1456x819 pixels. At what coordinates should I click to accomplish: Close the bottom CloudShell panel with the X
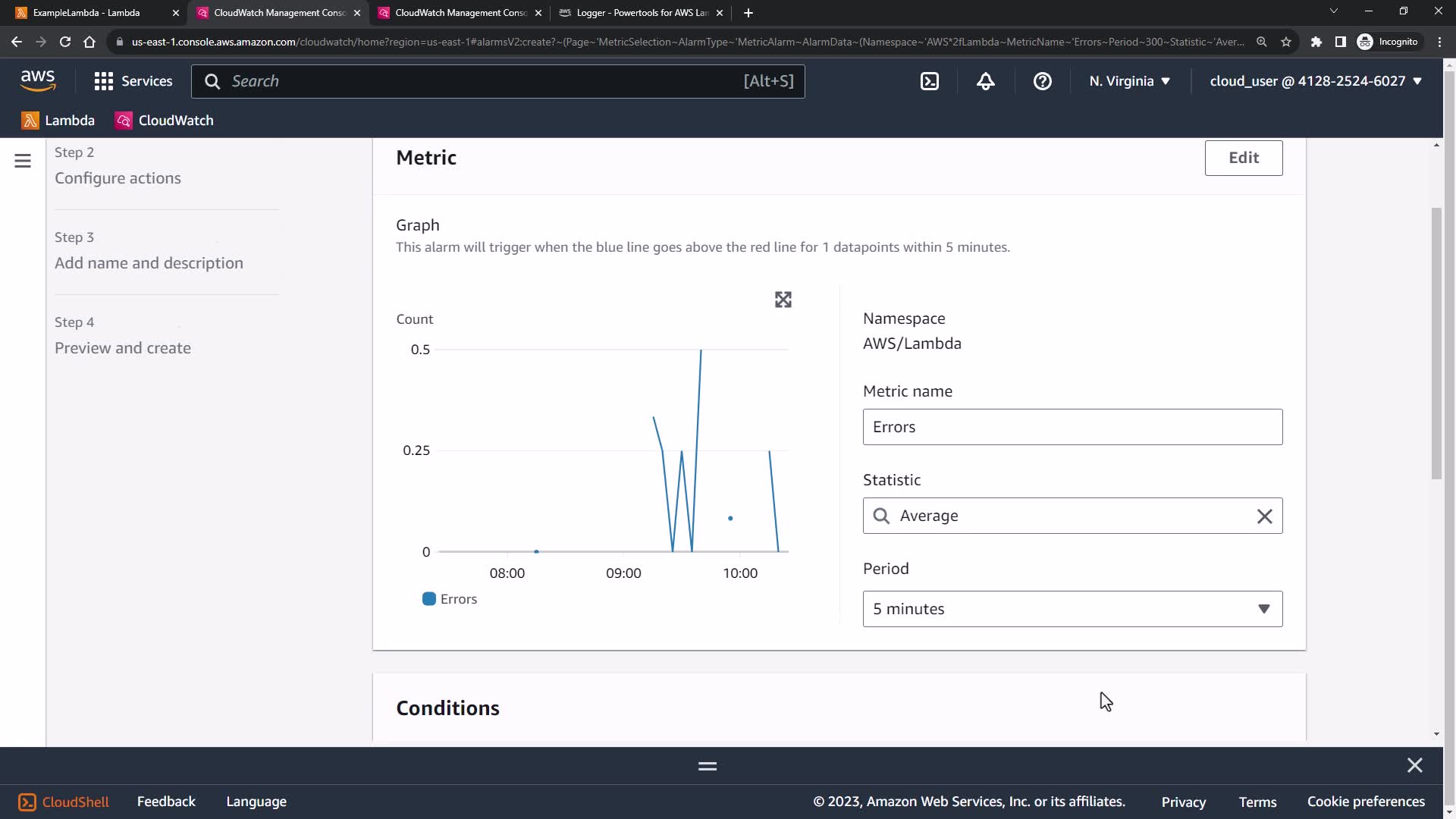pyautogui.click(x=1414, y=765)
